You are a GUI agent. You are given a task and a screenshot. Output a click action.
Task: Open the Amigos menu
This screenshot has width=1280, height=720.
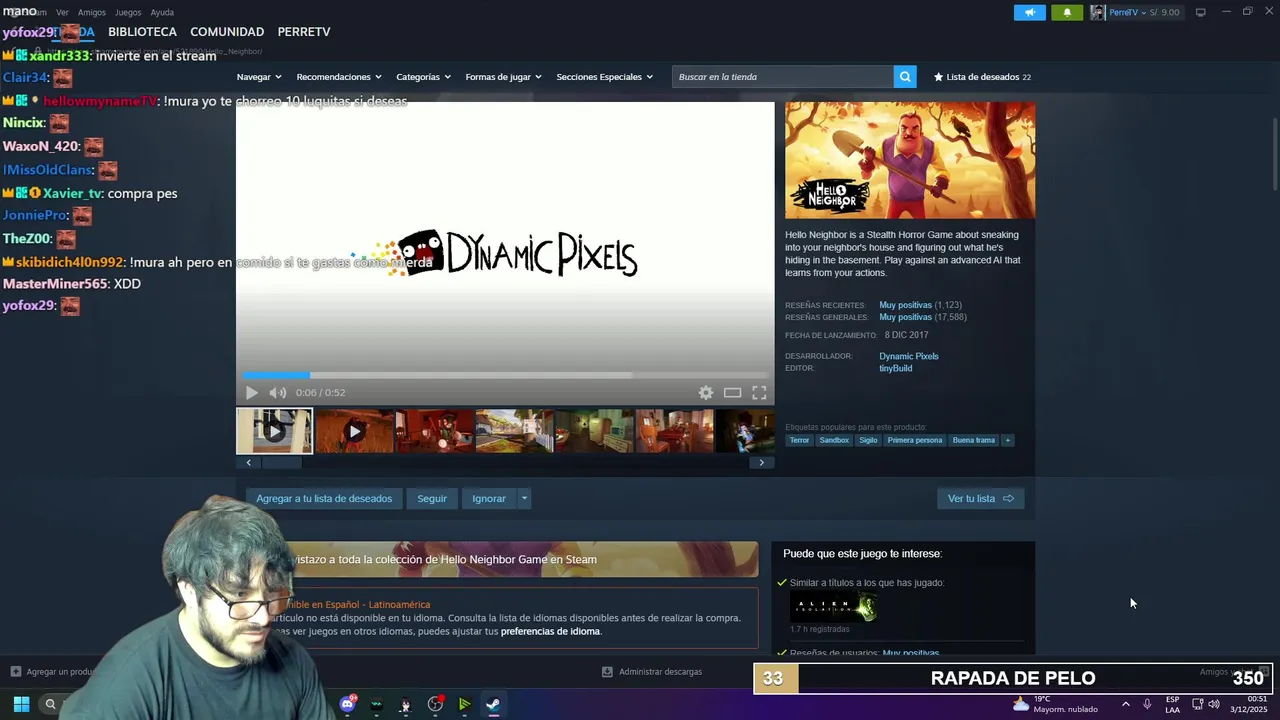click(92, 13)
